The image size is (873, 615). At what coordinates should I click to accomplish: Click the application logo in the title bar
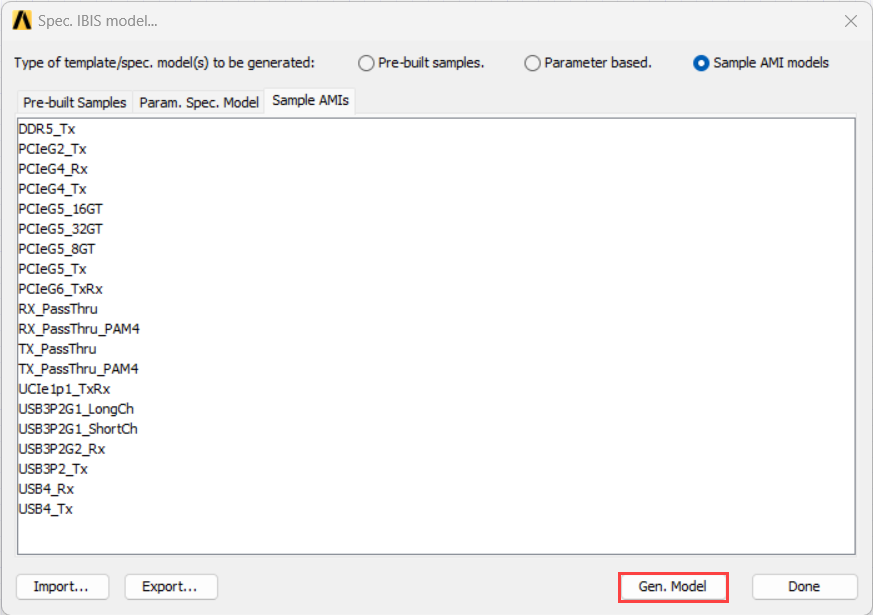[20, 20]
